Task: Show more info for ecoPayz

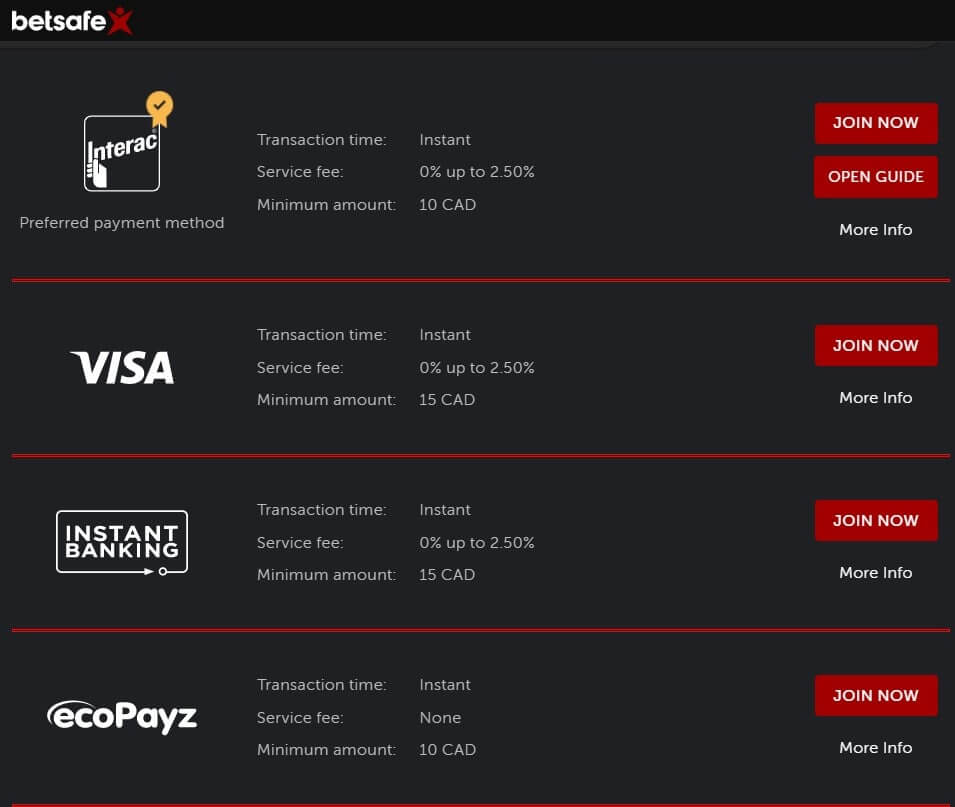Action: click(876, 747)
